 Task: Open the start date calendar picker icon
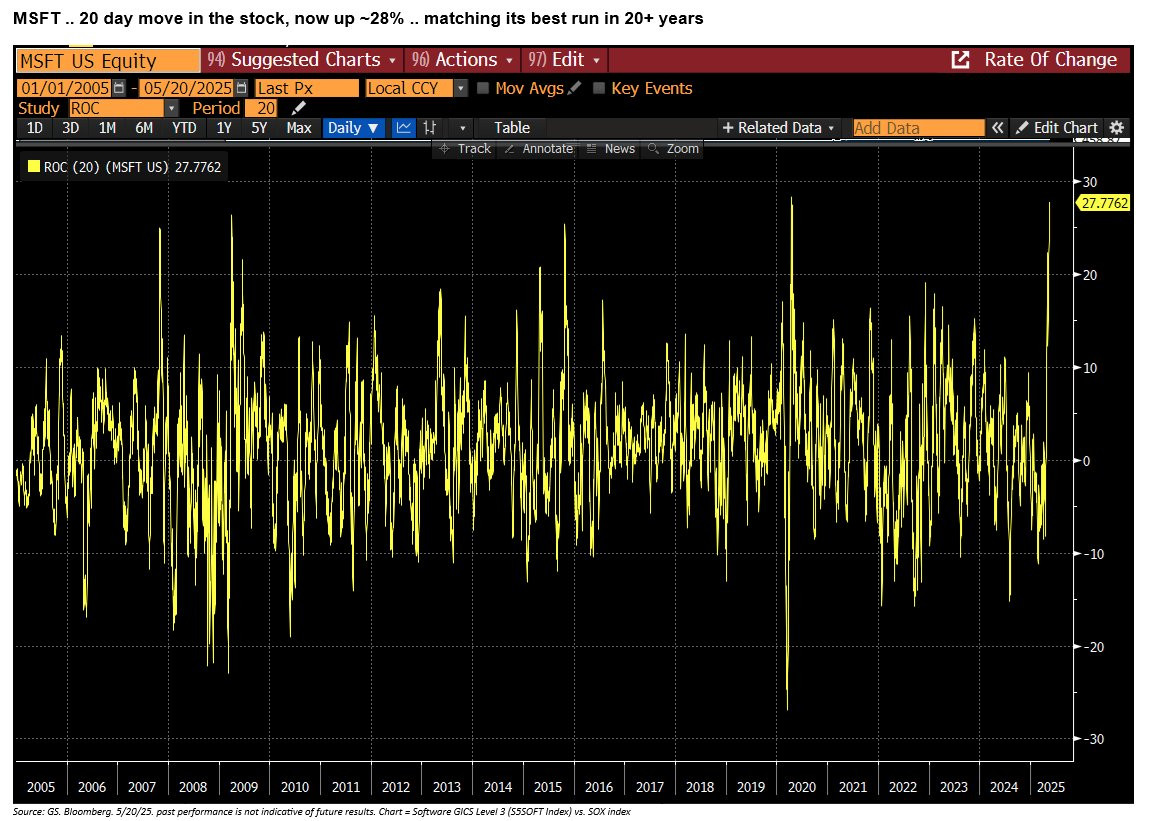[120, 88]
